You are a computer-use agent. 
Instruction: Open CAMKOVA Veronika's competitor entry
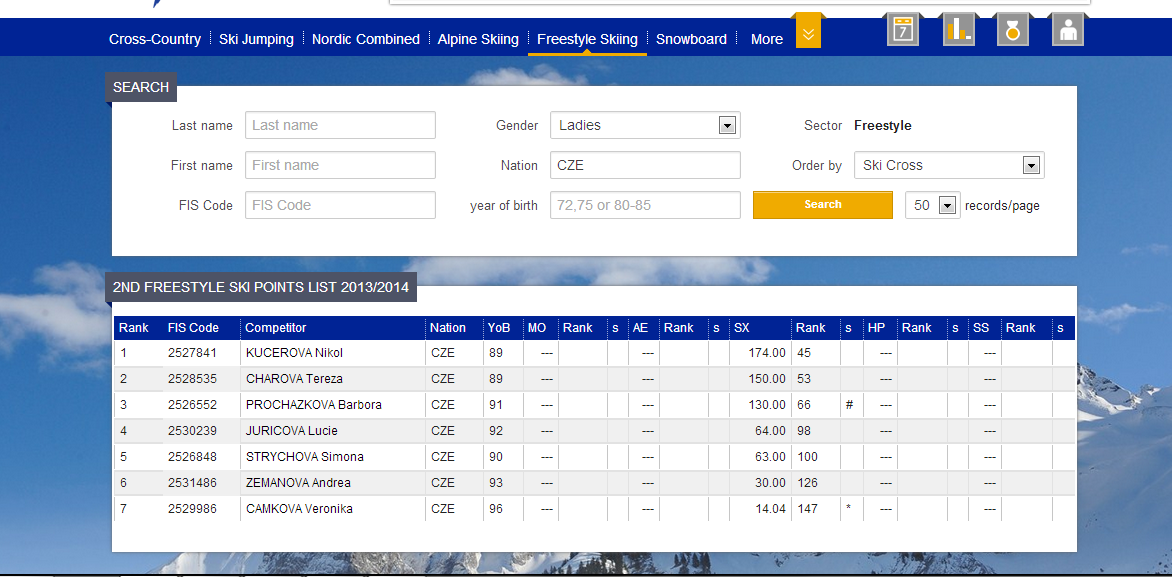(x=297, y=508)
